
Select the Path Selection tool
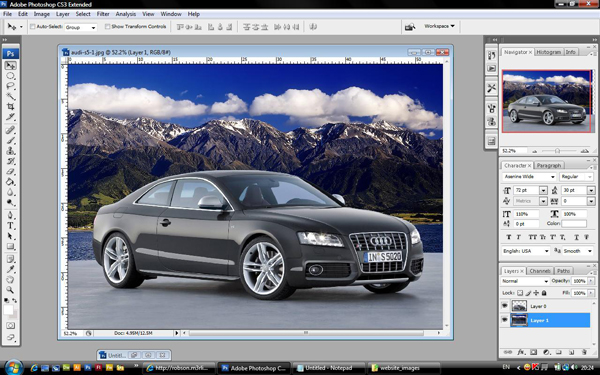(10, 236)
